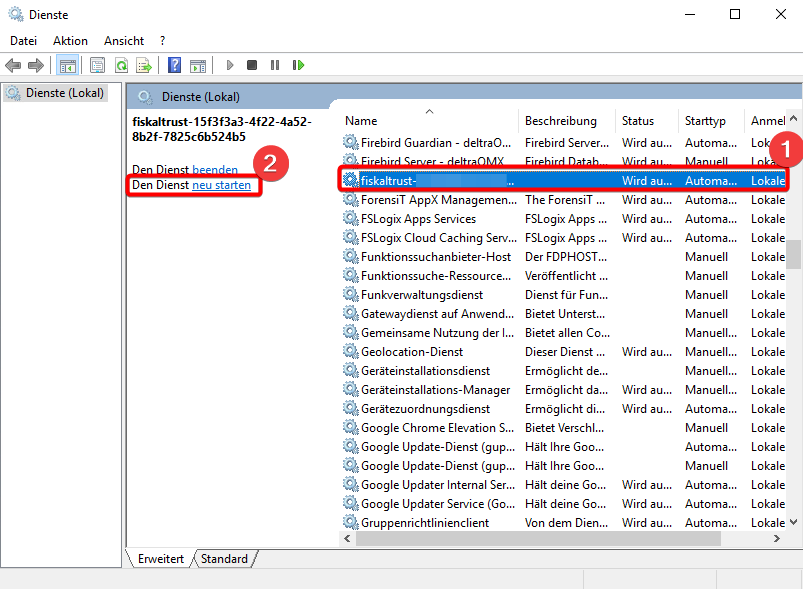The height and width of the screenshot is (589, 803).
Task: Open the Datei menu
Action: point(23,41)
